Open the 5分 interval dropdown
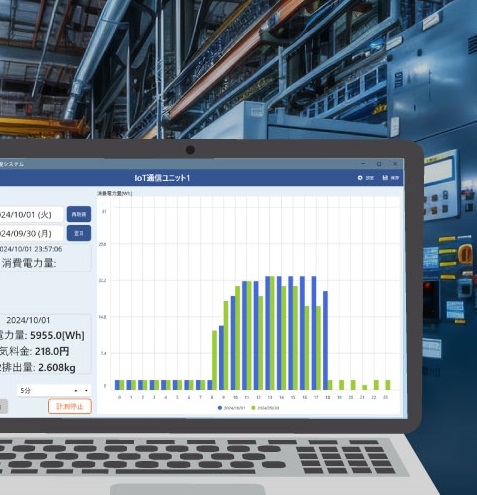This screenshot has width=477, height=495. tap(54, 390)
